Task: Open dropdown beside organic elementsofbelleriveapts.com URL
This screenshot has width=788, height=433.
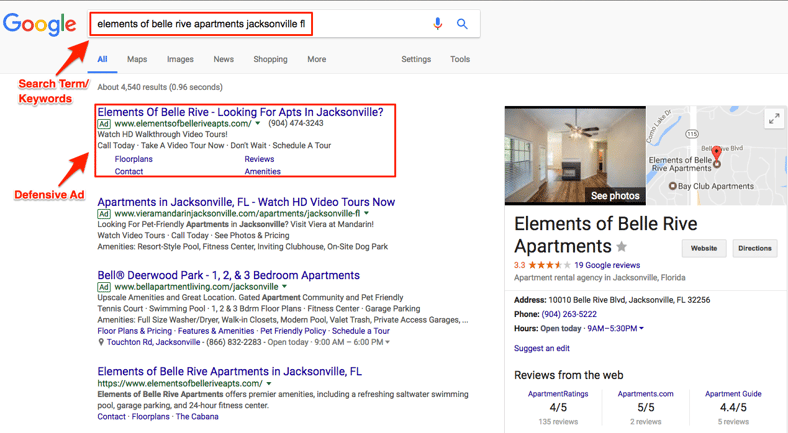Action: pyautogui.click(x=269, y=384)
